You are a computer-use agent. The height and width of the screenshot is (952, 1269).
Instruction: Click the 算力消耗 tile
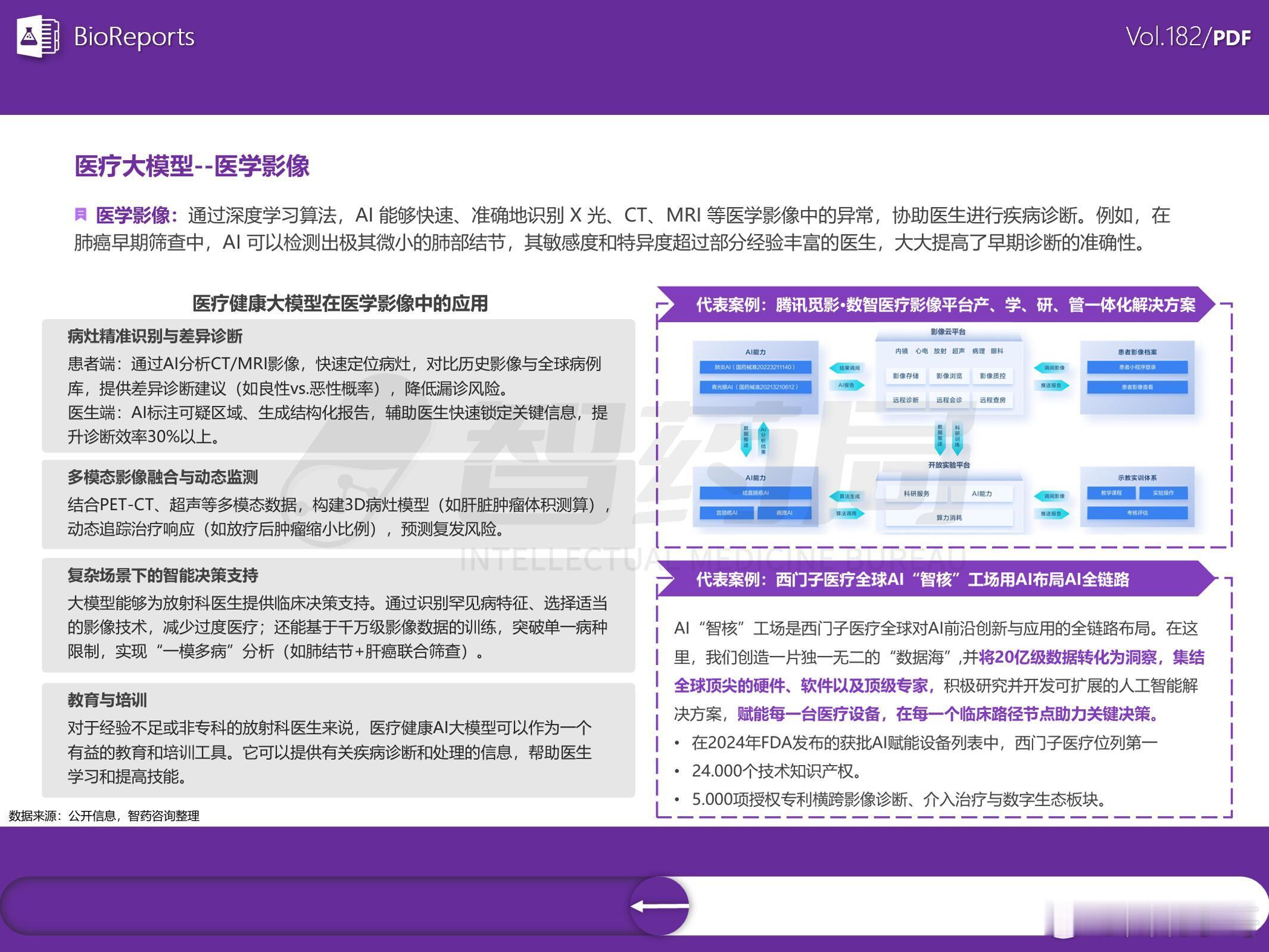[949, 517]
